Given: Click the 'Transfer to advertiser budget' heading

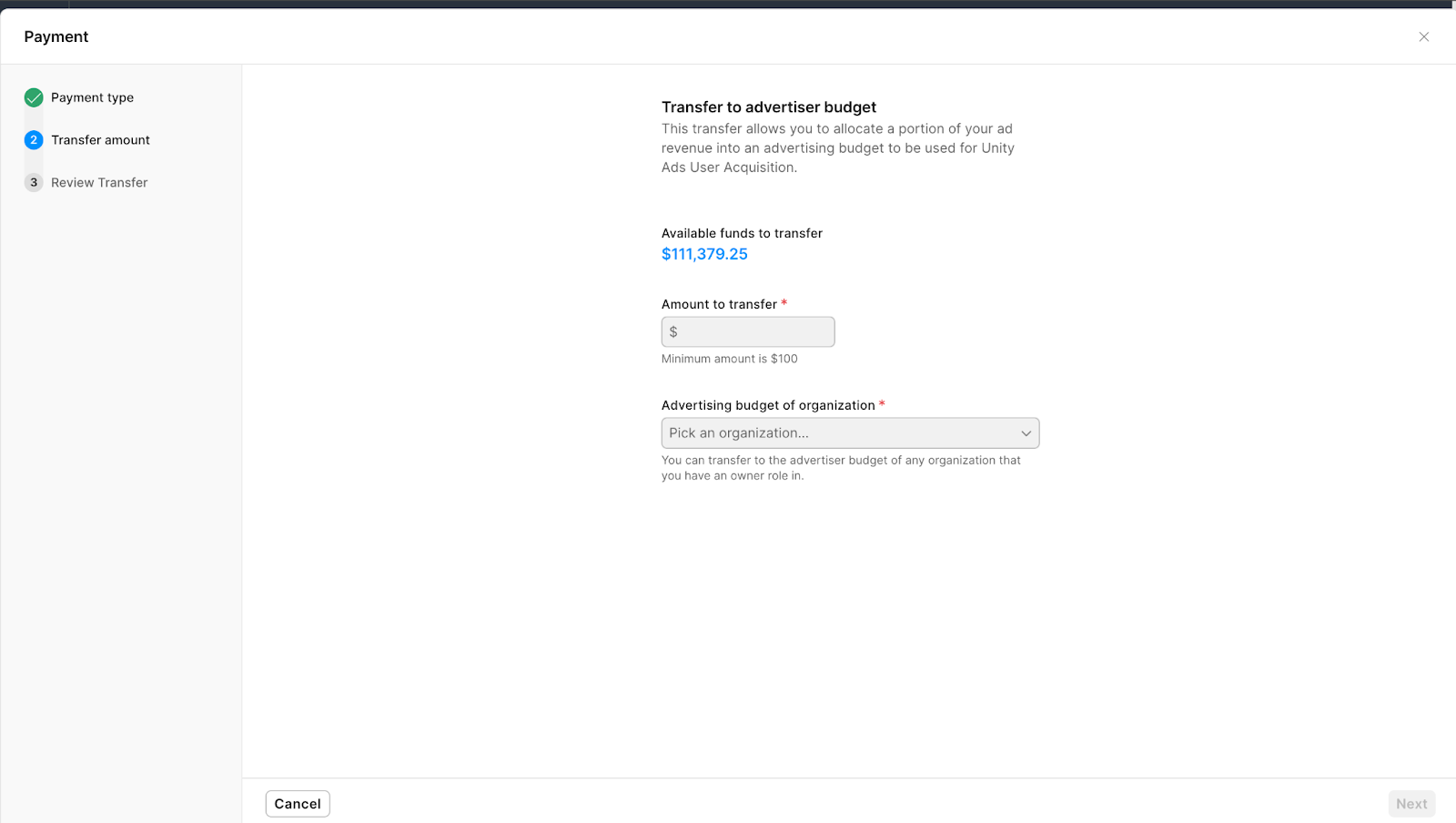Looking at the screenshot, I should pos(768,107).
